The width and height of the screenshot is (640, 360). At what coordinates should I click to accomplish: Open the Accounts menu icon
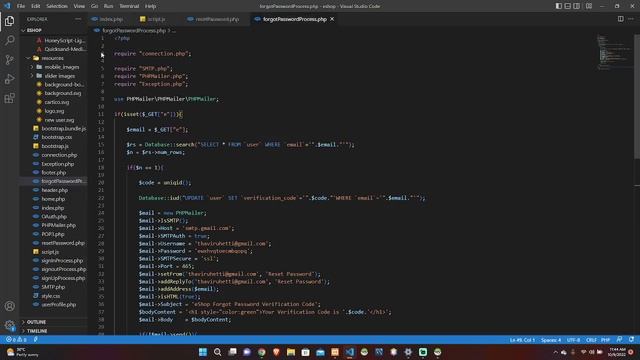coord(9,306)
